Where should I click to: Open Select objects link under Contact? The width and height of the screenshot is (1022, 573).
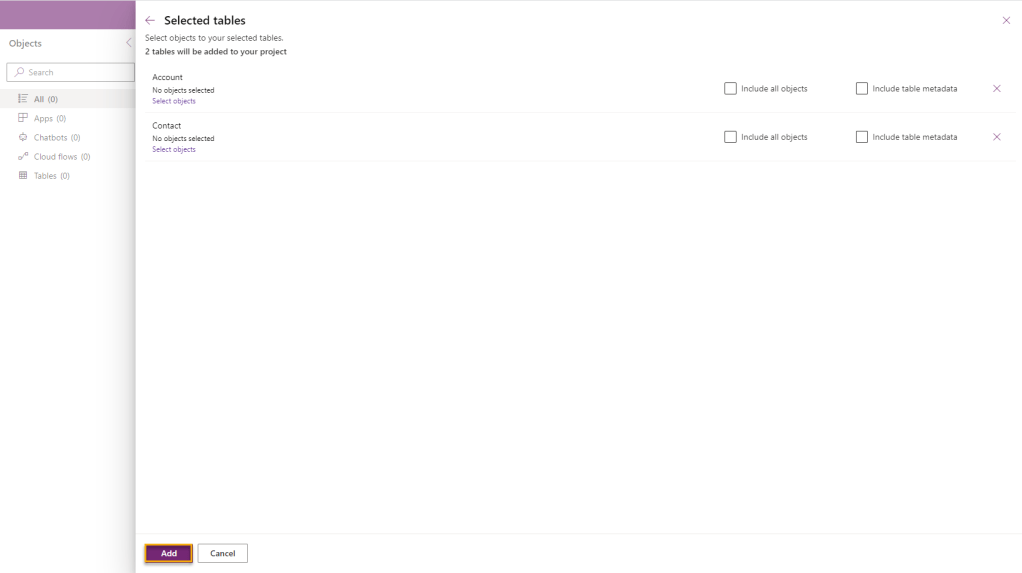click(x=174, y=149)
